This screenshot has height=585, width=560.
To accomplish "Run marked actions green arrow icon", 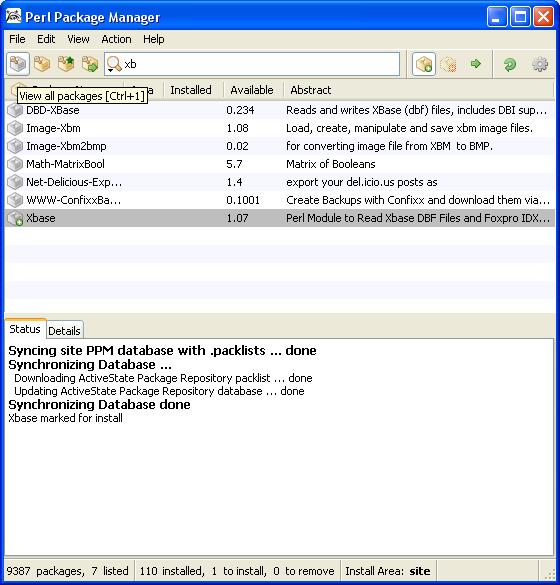I will (475, 64).
